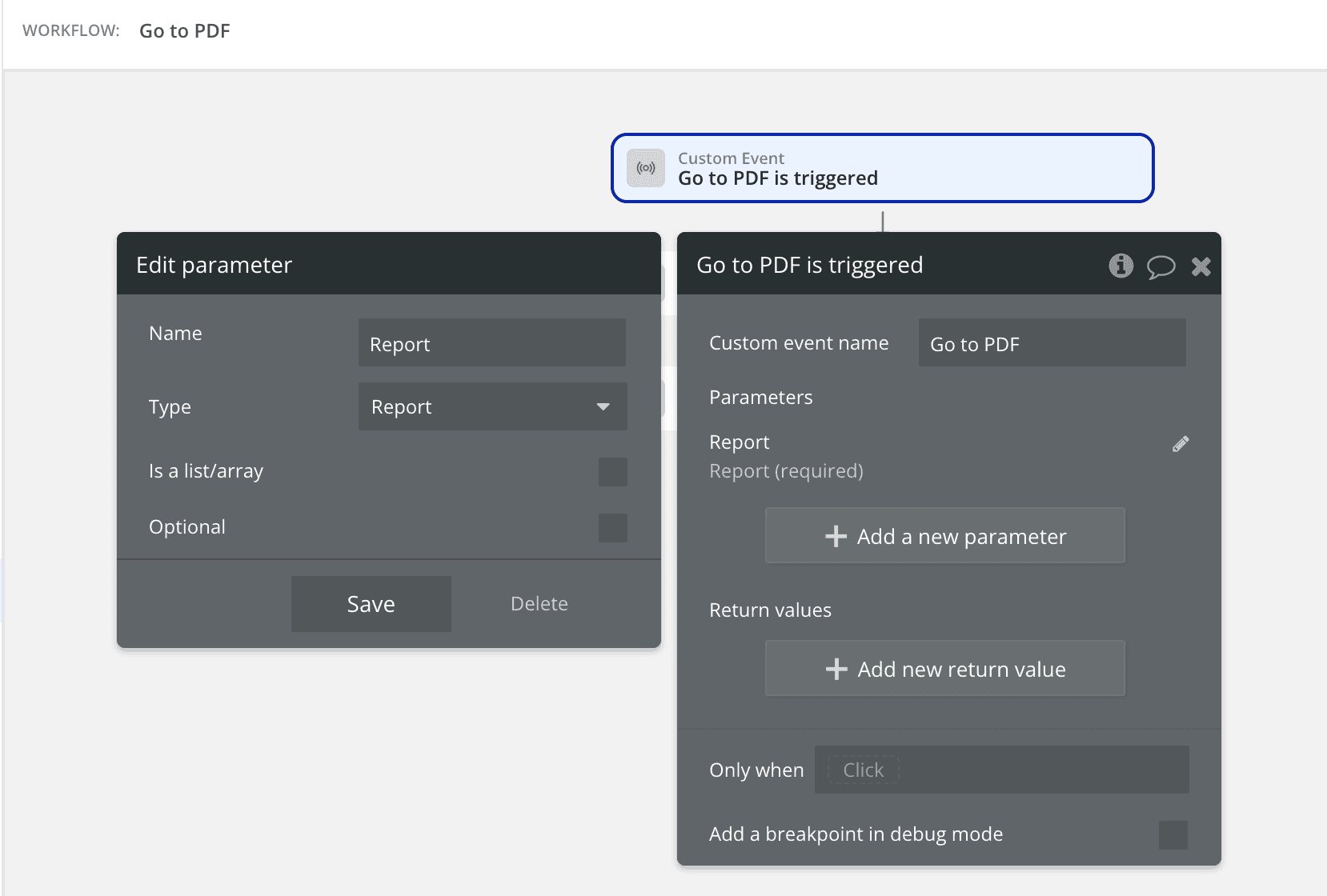Screen dimensions: 1327x896
Task: Click the Add new return value button
Action: pyautogui.click(x=944, y=669)
